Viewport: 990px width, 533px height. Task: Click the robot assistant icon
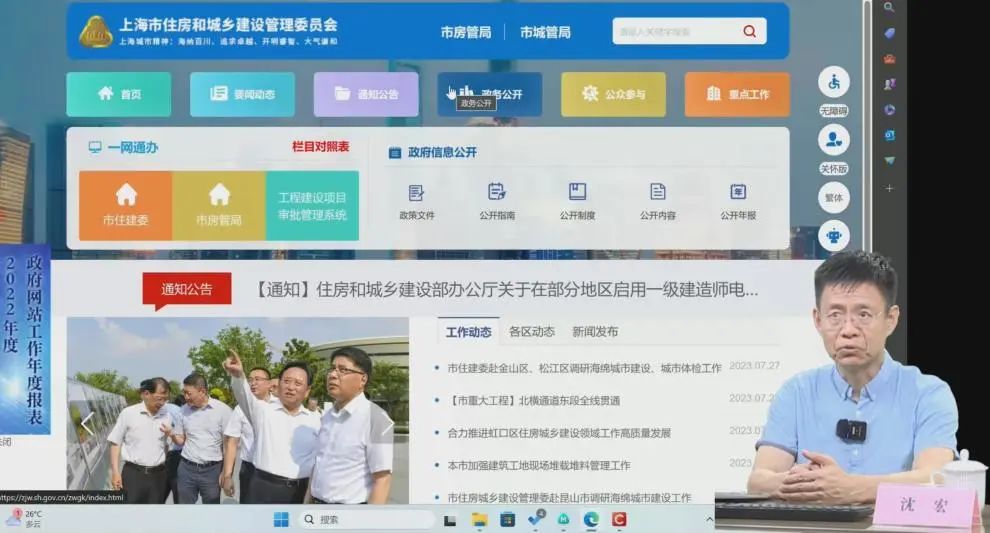833,236
